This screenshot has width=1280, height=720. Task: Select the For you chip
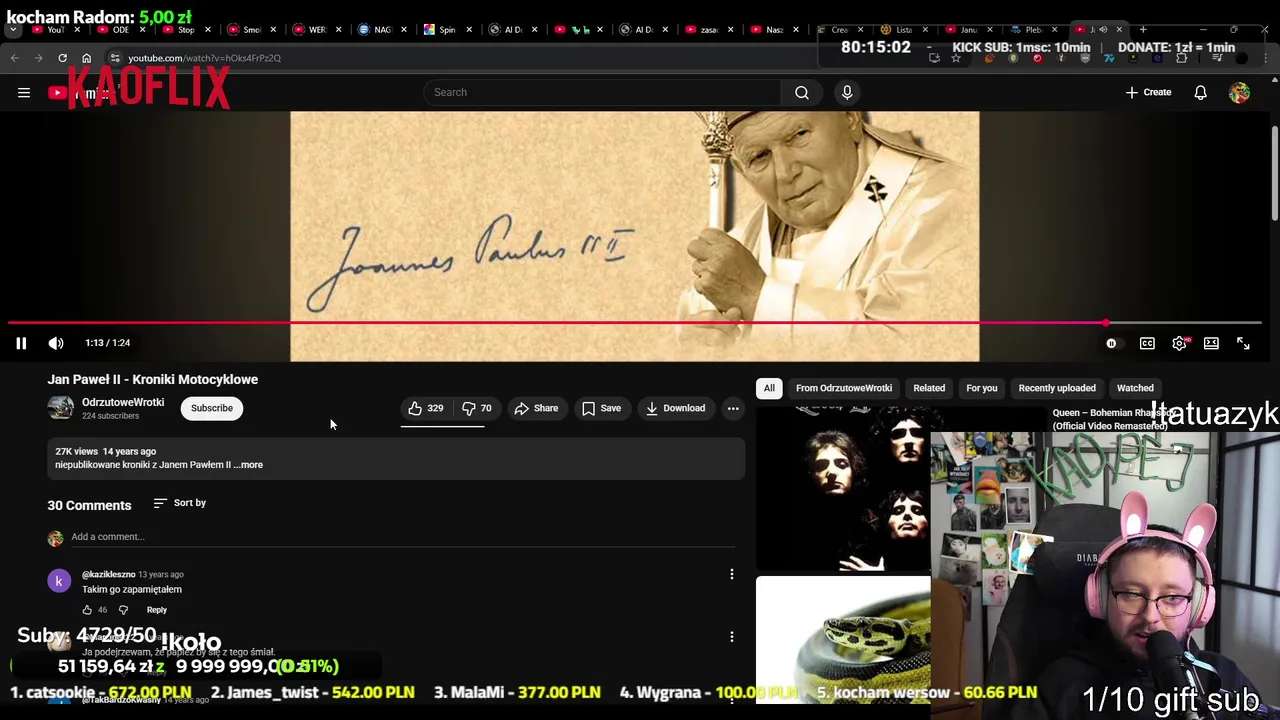982,388
